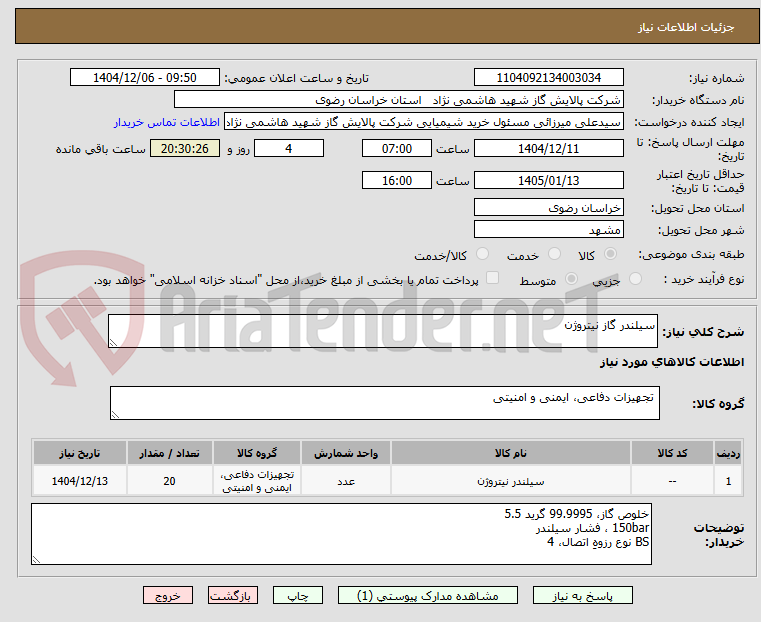The height and width of the screenshot is (622, 761).
Task: Click the جزئیات اطلاعات نیاز page title
Action: [x=686, y=27]
